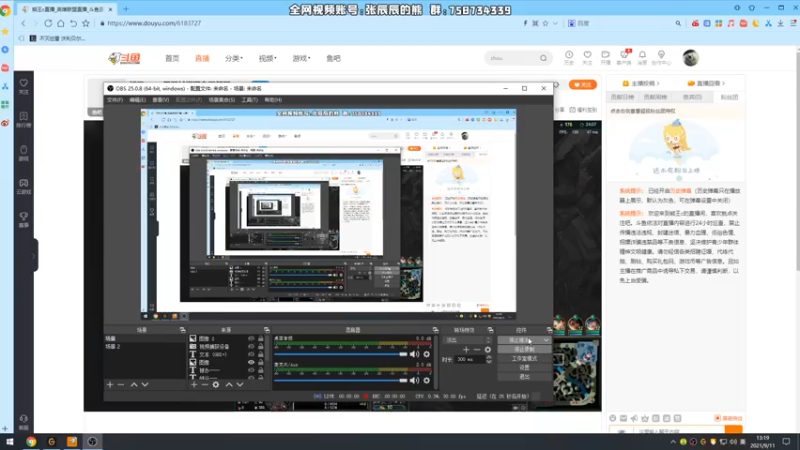This screenshot has width=800, height=450.
Task: Open transition properties gear icon
Action: [488, 349]
